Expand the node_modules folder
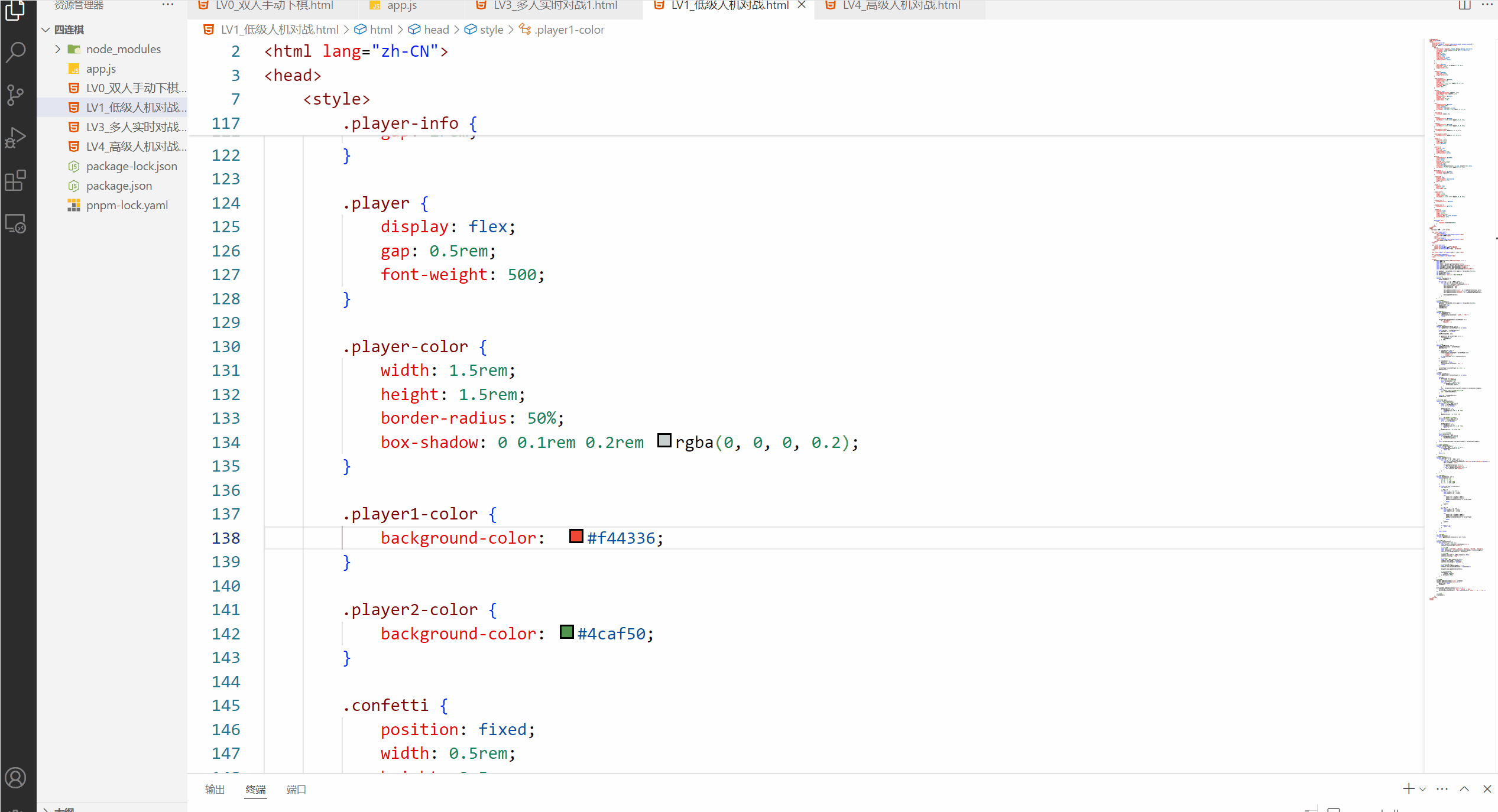This screenshot has height=812, width=1498. 58,49
